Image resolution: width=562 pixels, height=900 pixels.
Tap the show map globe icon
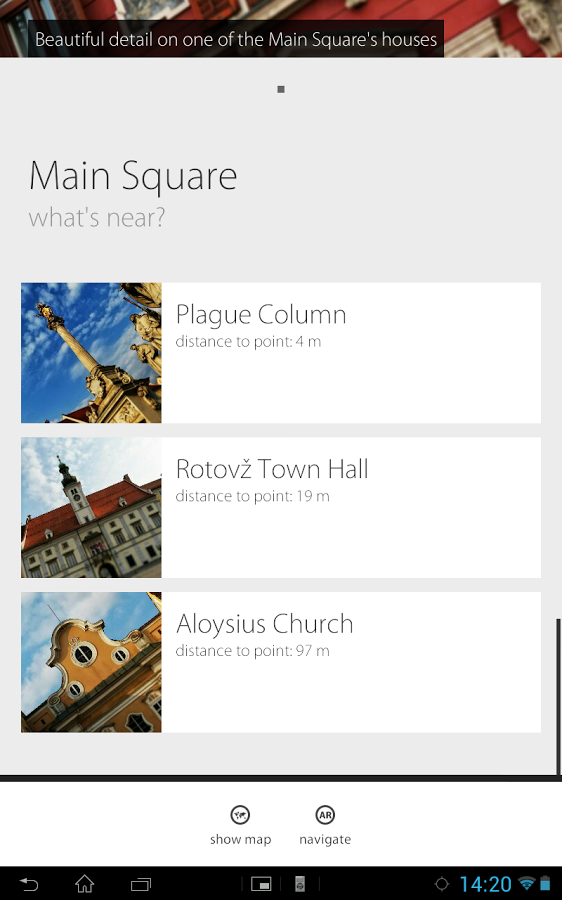[240, 814]
